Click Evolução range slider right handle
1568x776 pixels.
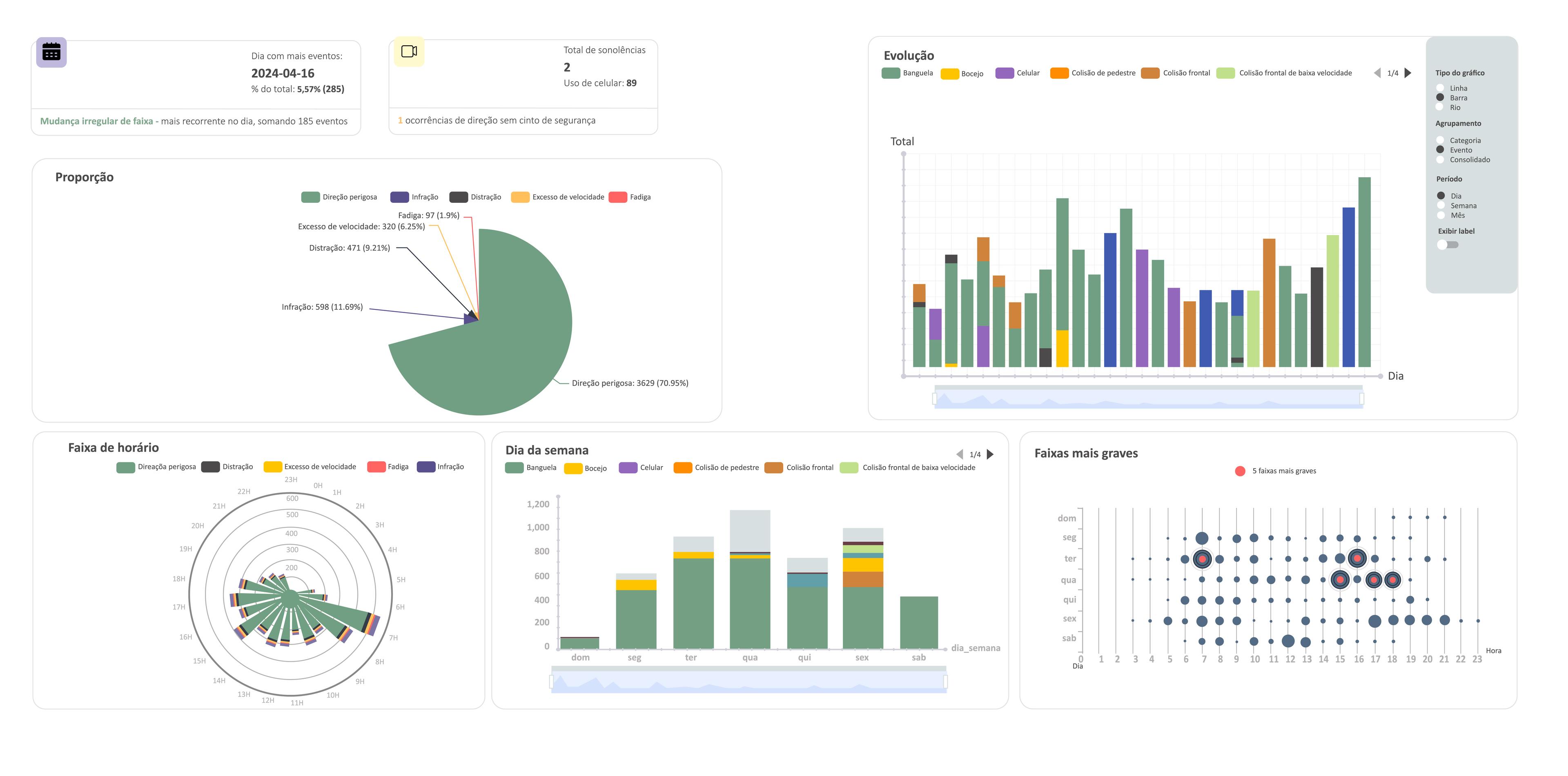click(1362, 399)
